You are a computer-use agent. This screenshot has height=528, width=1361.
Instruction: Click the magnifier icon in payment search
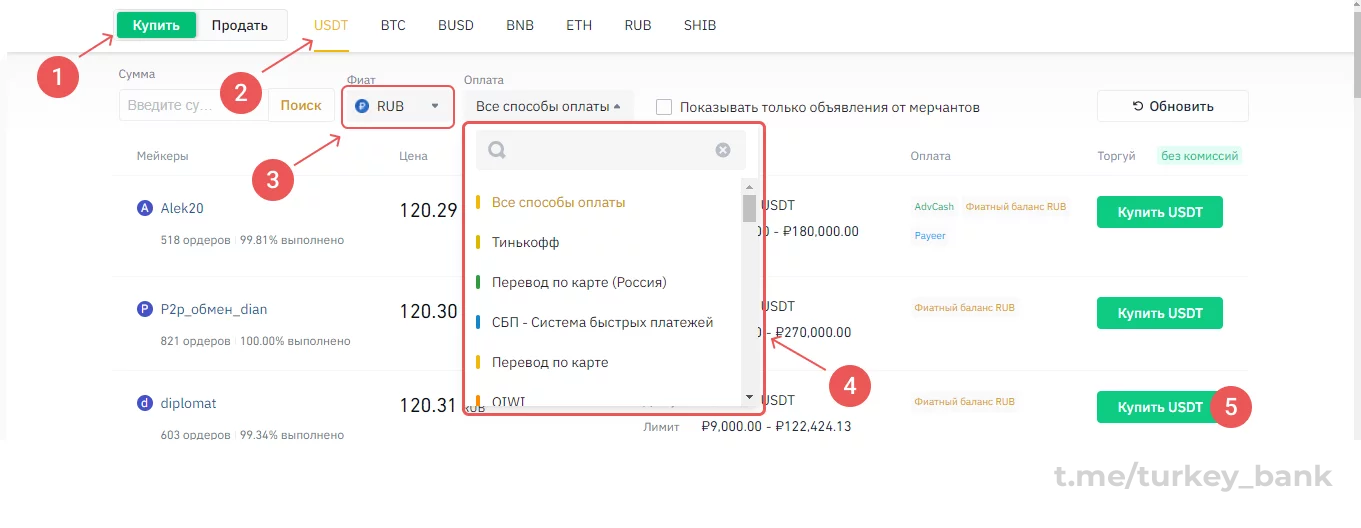[x=497, y=150]
